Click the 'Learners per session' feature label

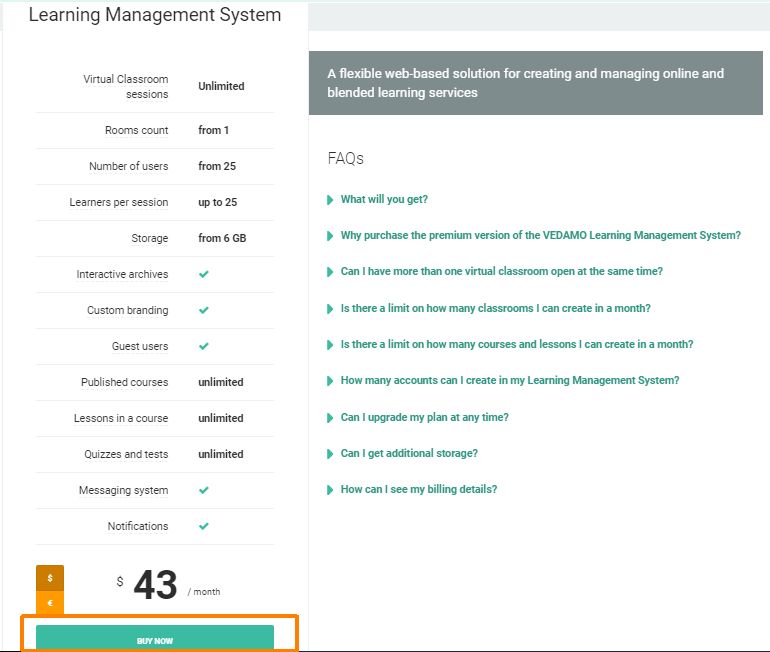tap(119, 202)
